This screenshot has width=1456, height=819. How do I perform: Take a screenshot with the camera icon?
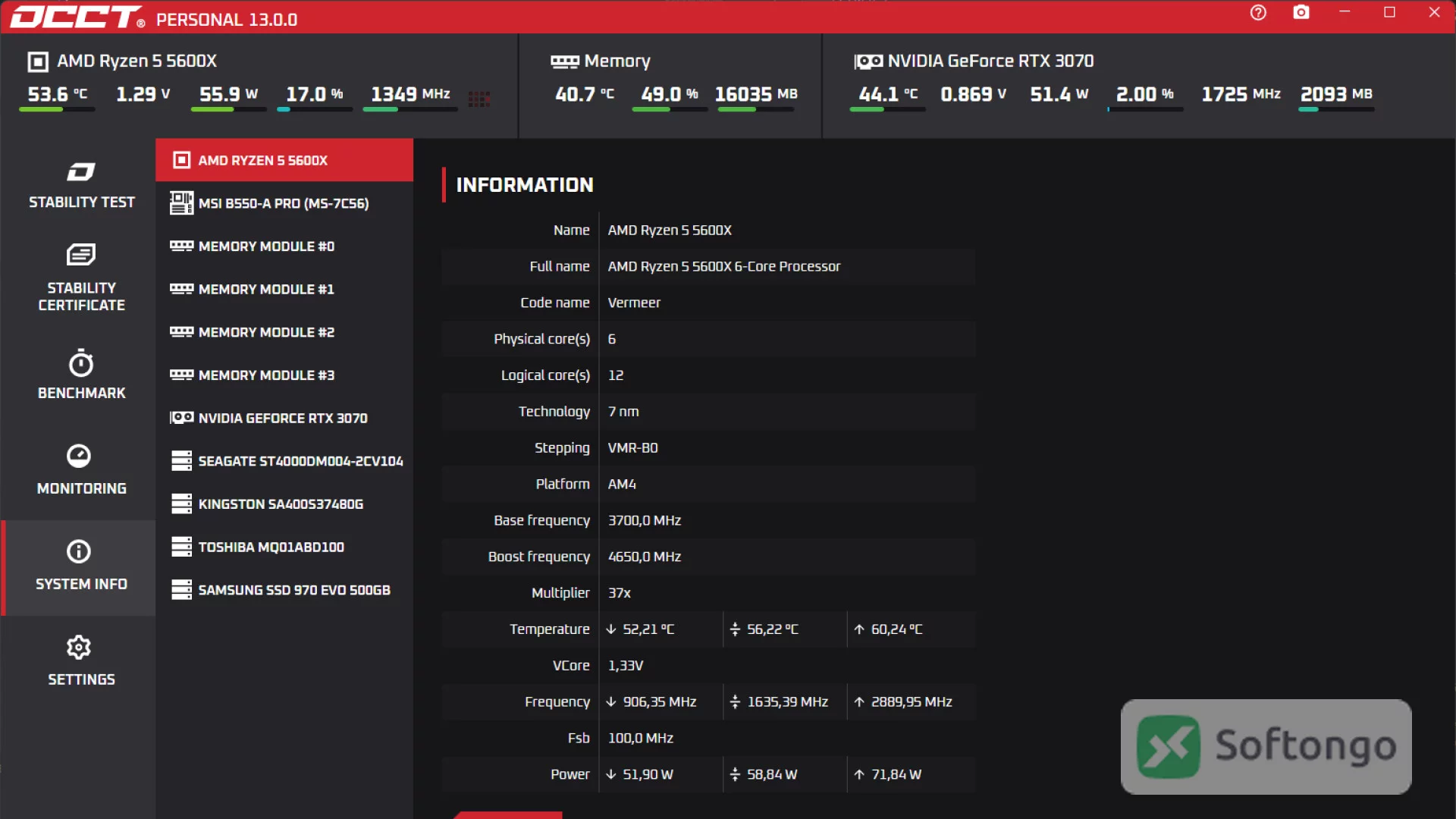click(1301, 13)
